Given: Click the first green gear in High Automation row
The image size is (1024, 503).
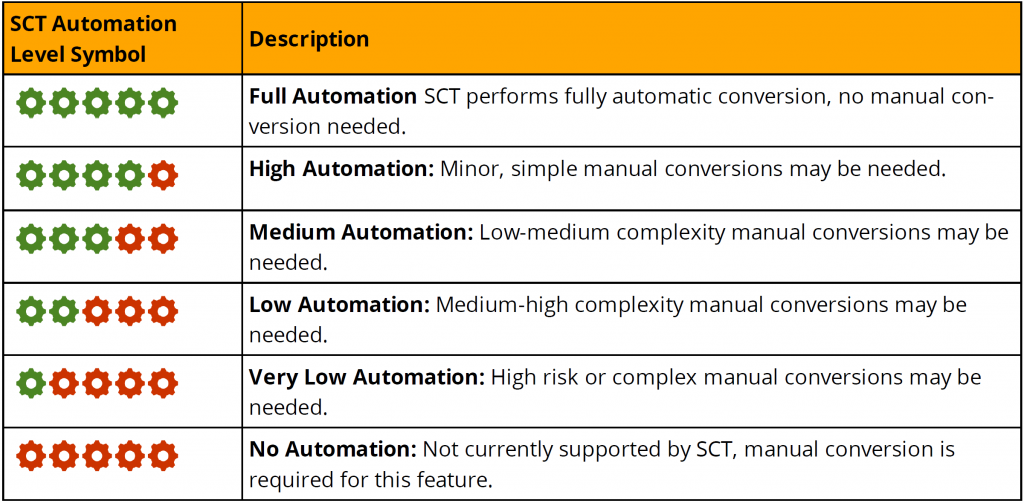Looking at the screenshot, I should (x=31, y=175).
